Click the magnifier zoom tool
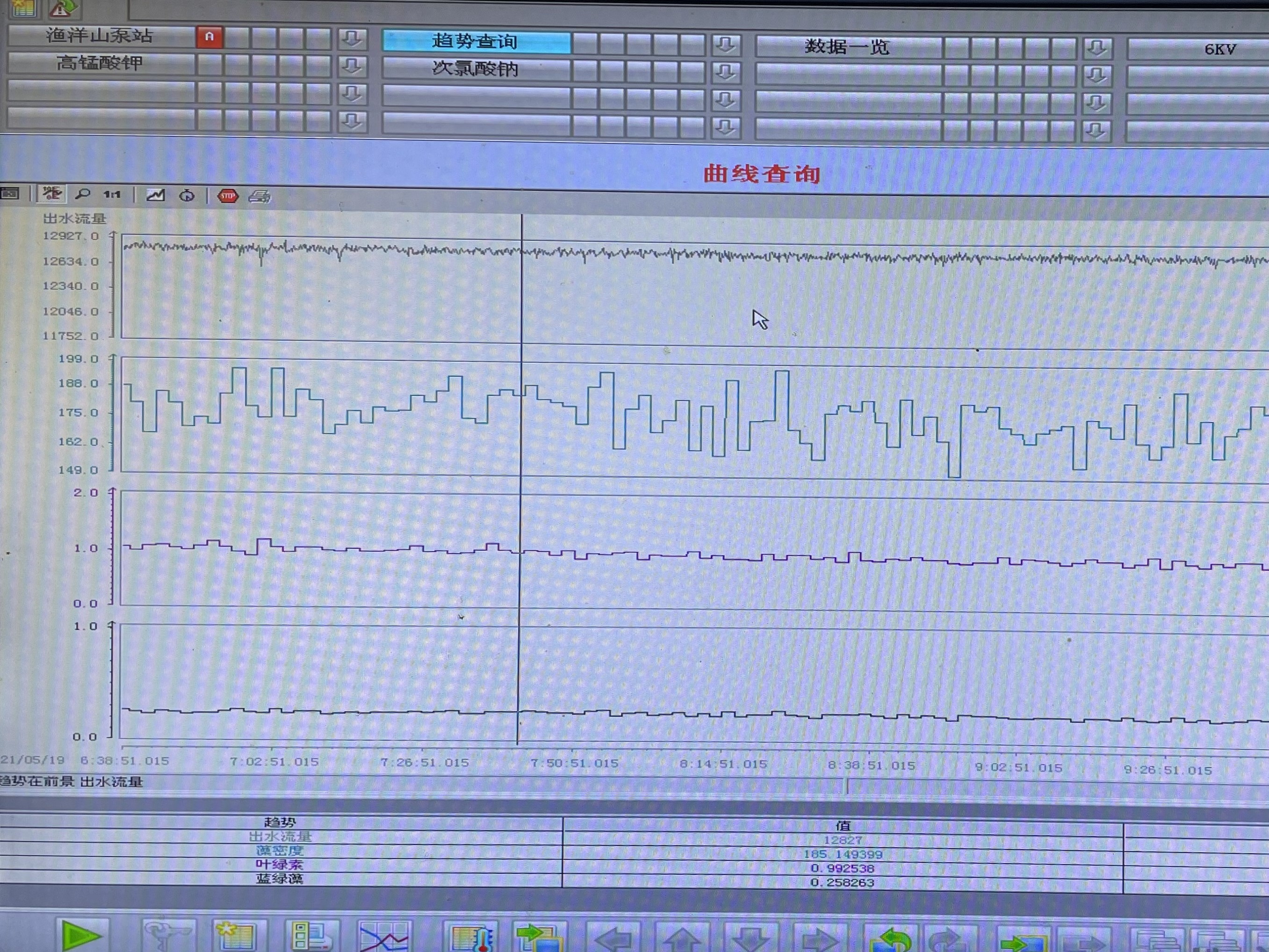The image size is (1269, 952). pyautogui.click(x=83, y=194)
